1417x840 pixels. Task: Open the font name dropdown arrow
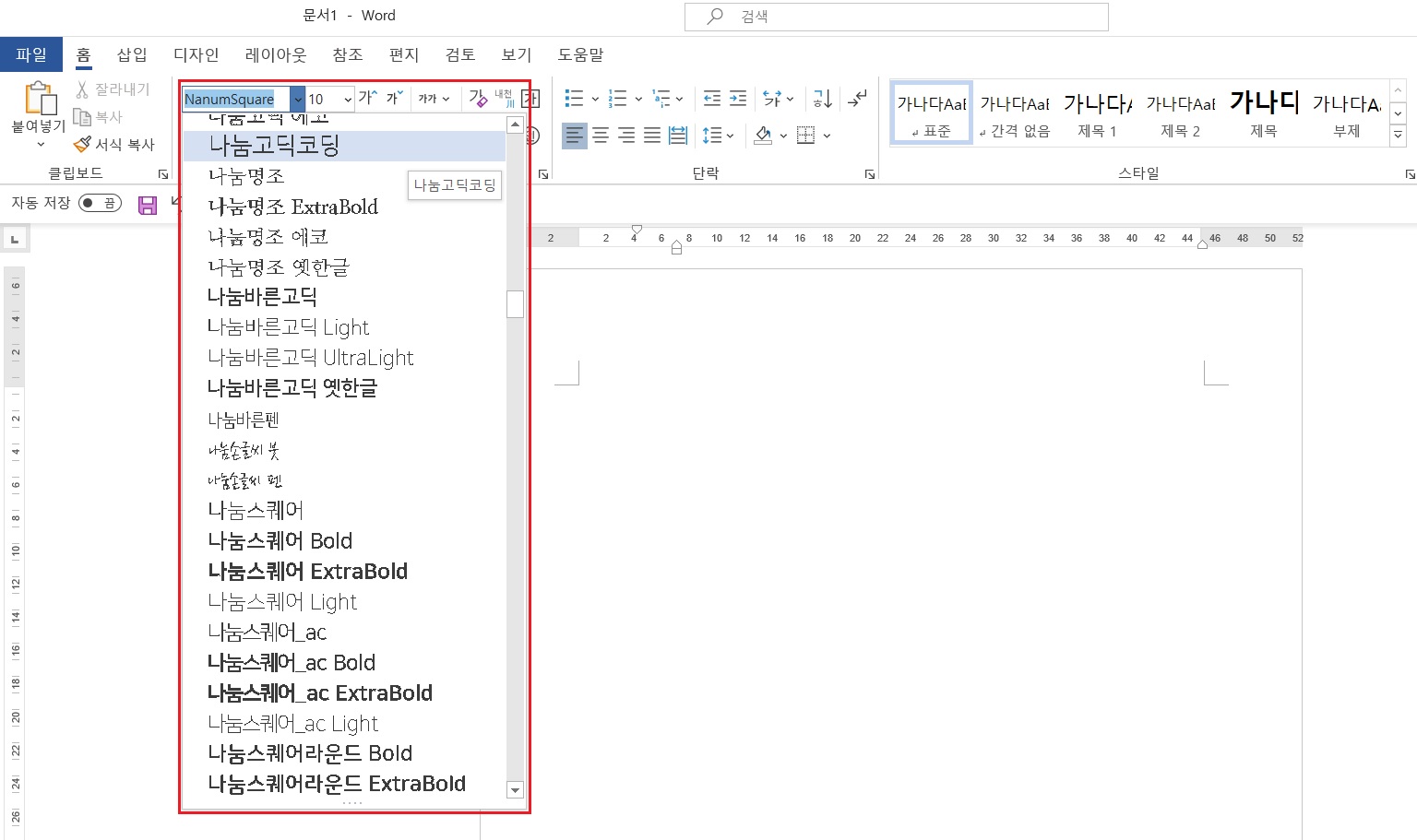(x=298, y=99)
